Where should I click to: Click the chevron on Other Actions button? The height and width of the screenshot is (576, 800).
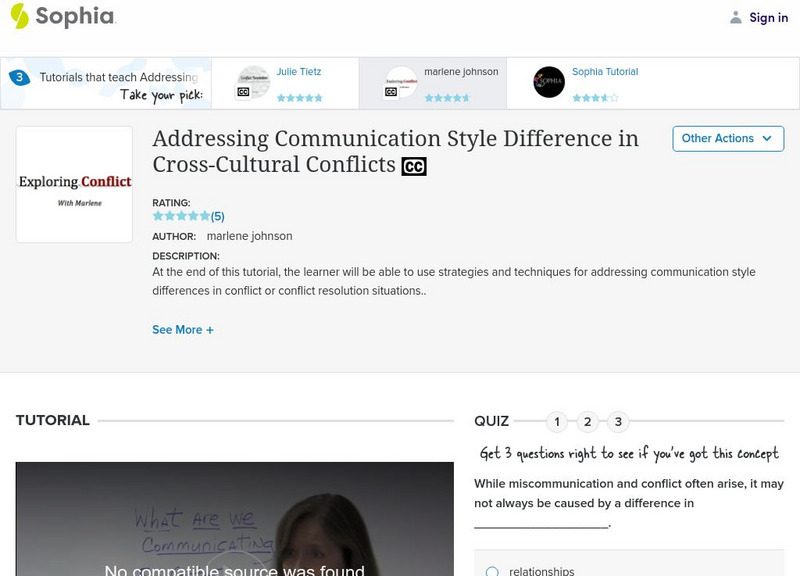pos(766,139)
